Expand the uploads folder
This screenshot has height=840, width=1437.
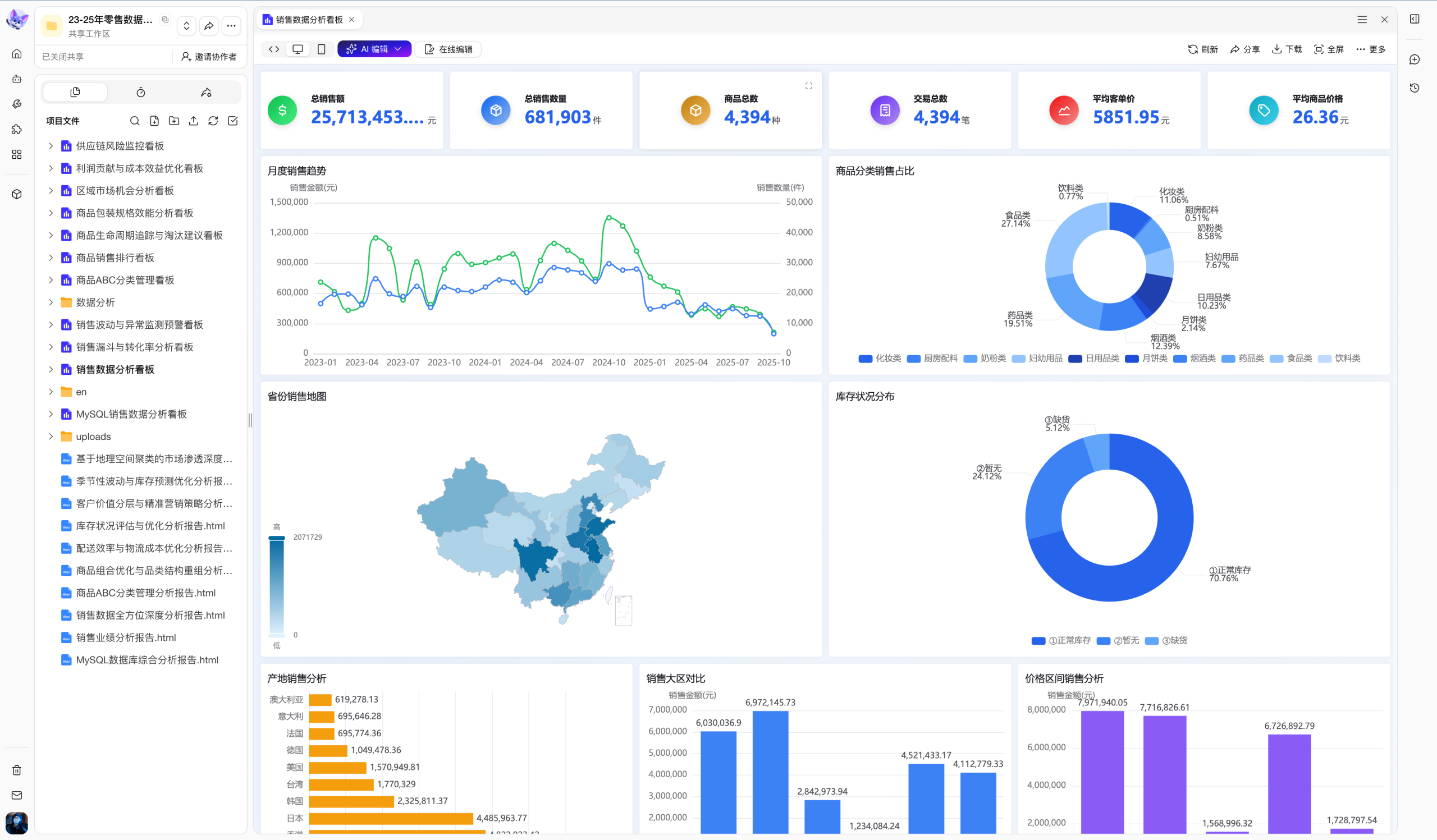tap(51, 437)
